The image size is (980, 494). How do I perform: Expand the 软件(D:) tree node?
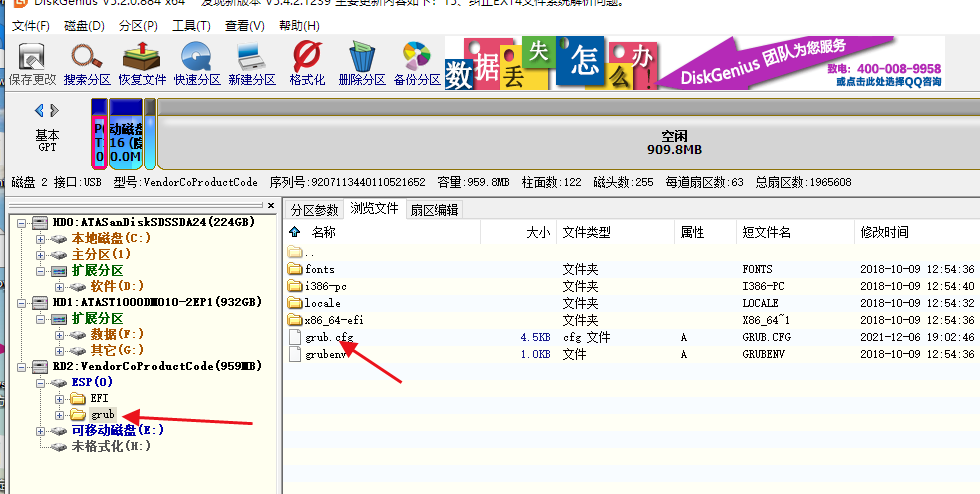pos(59,287)
